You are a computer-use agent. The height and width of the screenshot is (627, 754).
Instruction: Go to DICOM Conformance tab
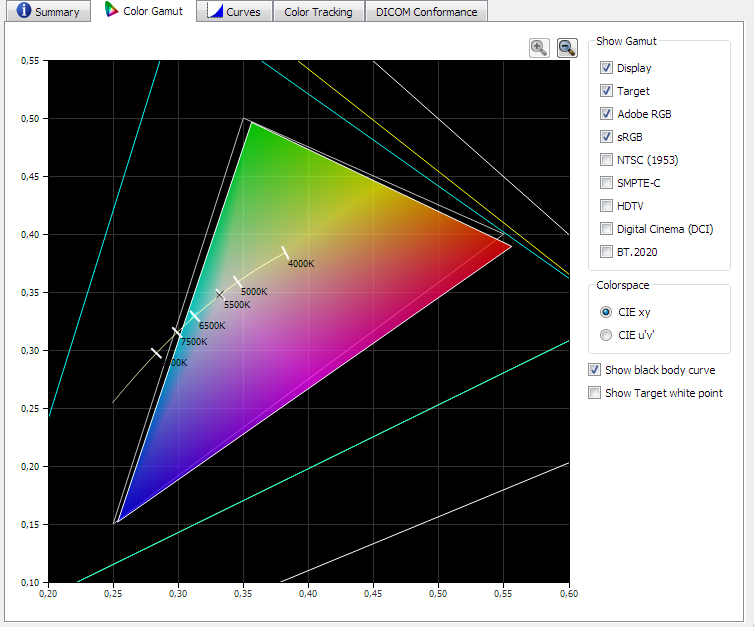(x=427, y=12)
